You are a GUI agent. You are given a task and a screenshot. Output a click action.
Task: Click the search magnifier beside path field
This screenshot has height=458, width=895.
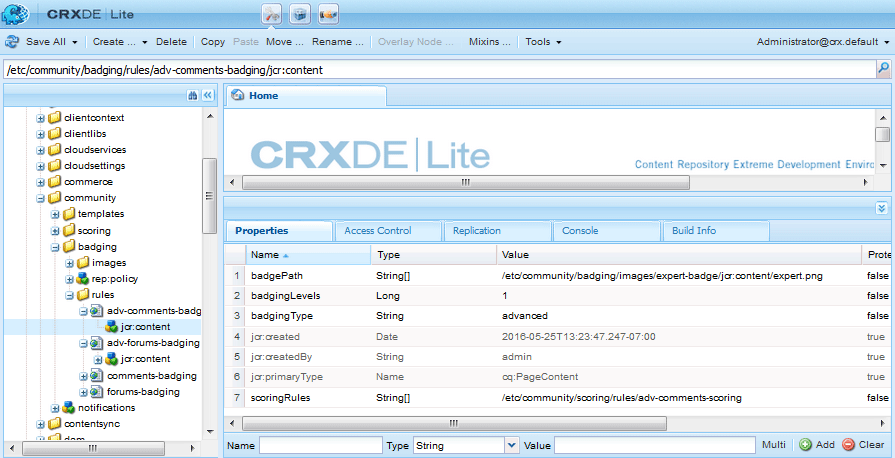(x=882, y=70)
